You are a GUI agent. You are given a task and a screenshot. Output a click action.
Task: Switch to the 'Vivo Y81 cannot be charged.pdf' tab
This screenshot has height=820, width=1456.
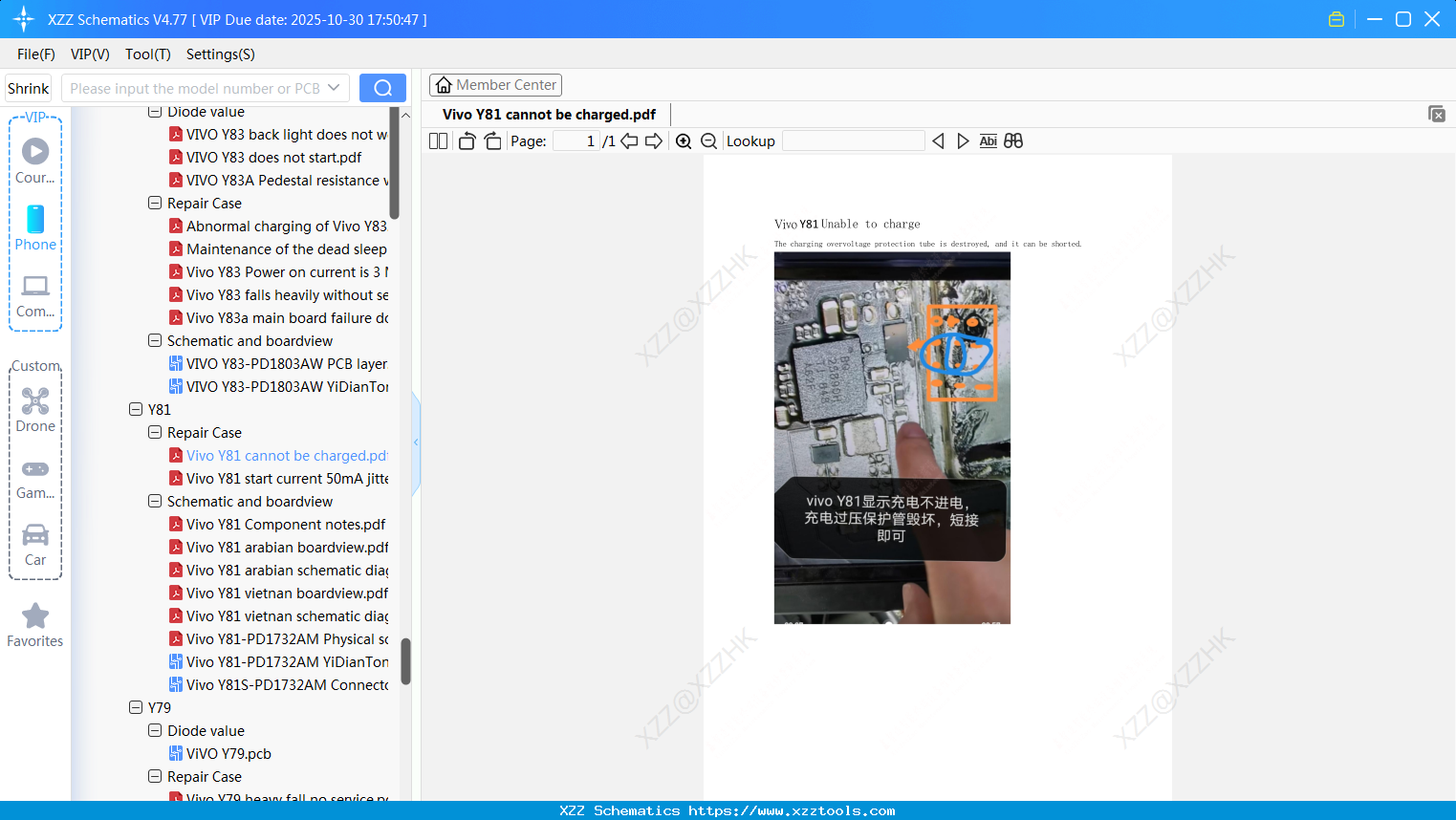pyautogui.click(x=549, y=115)
